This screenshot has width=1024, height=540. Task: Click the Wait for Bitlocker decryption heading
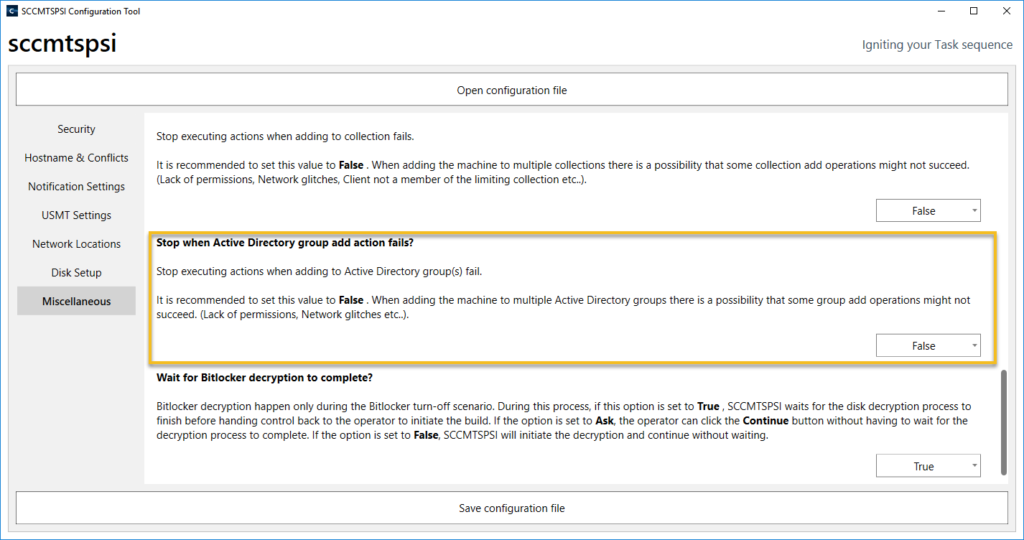click(266, 378)
